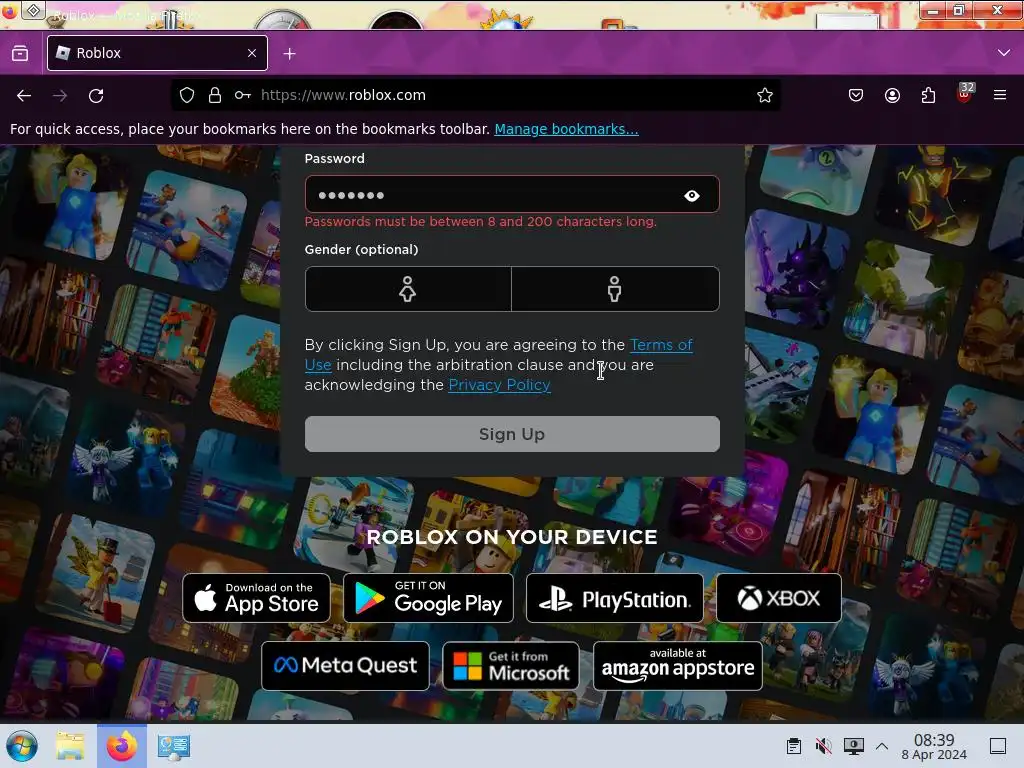Image resolution: width=1024 pixels, height=768 pixels.
Task: Open the extensions puzzle icon
Action: pyautogui.click(x=928, y=95)
